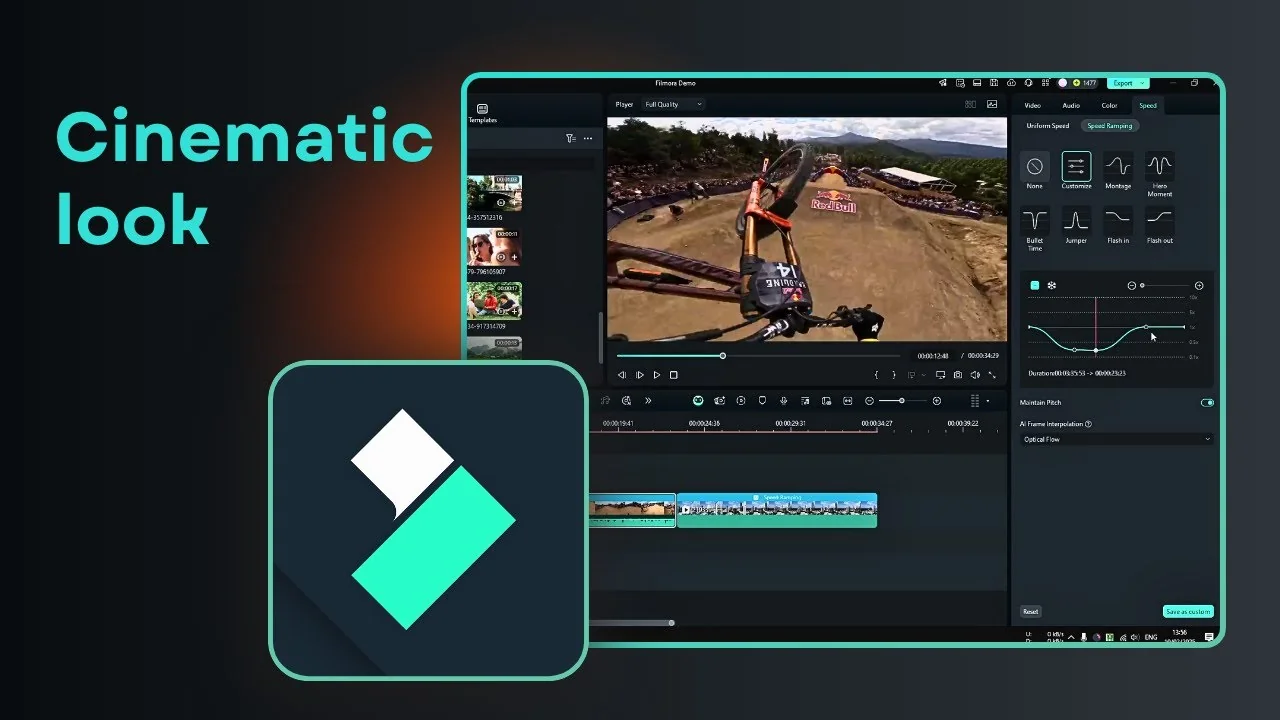Apply the Flash out preset
The image size is (1280, 720).
[1160, 222]
